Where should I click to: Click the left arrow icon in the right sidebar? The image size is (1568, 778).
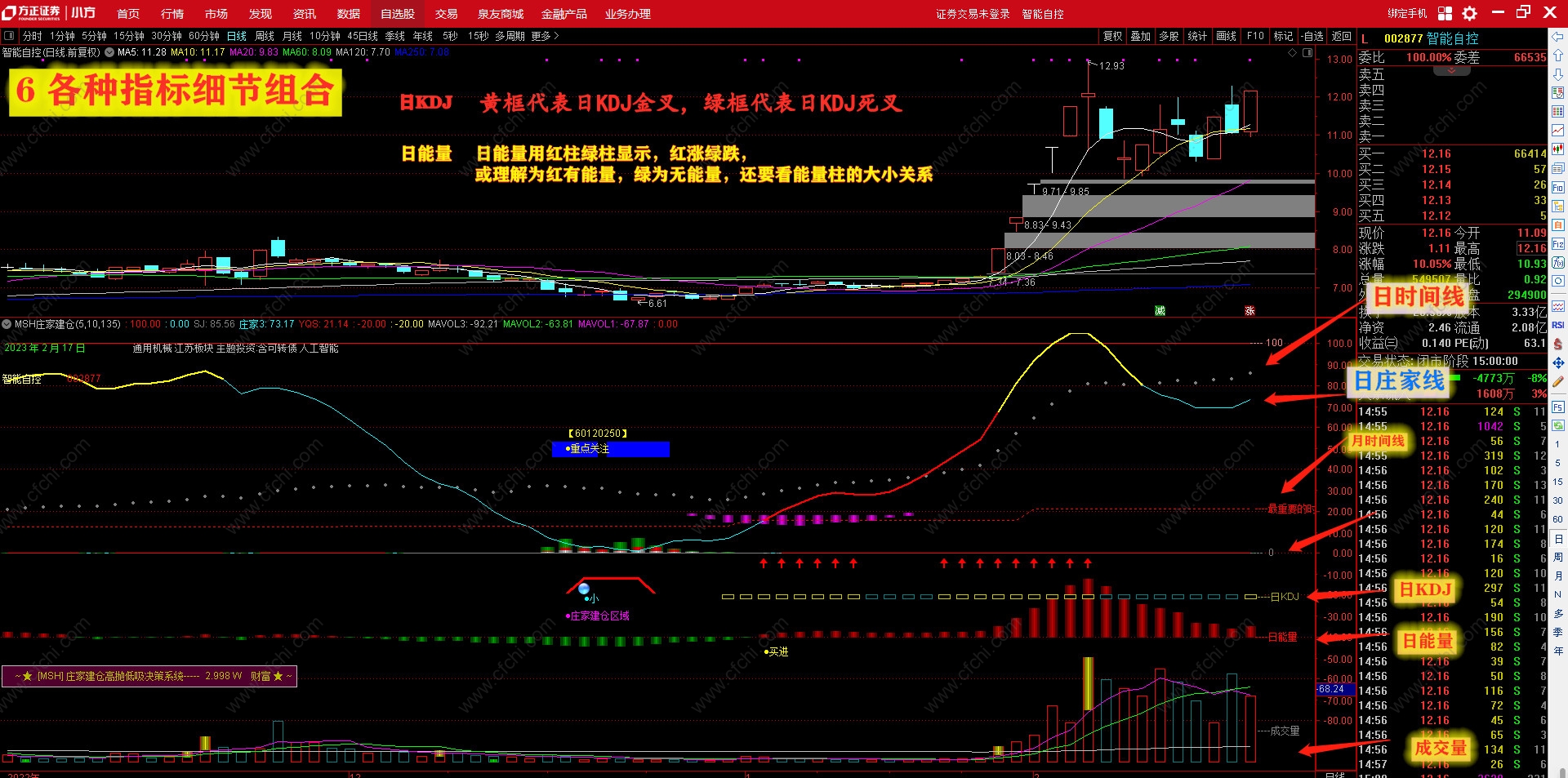pos(1558,36)
